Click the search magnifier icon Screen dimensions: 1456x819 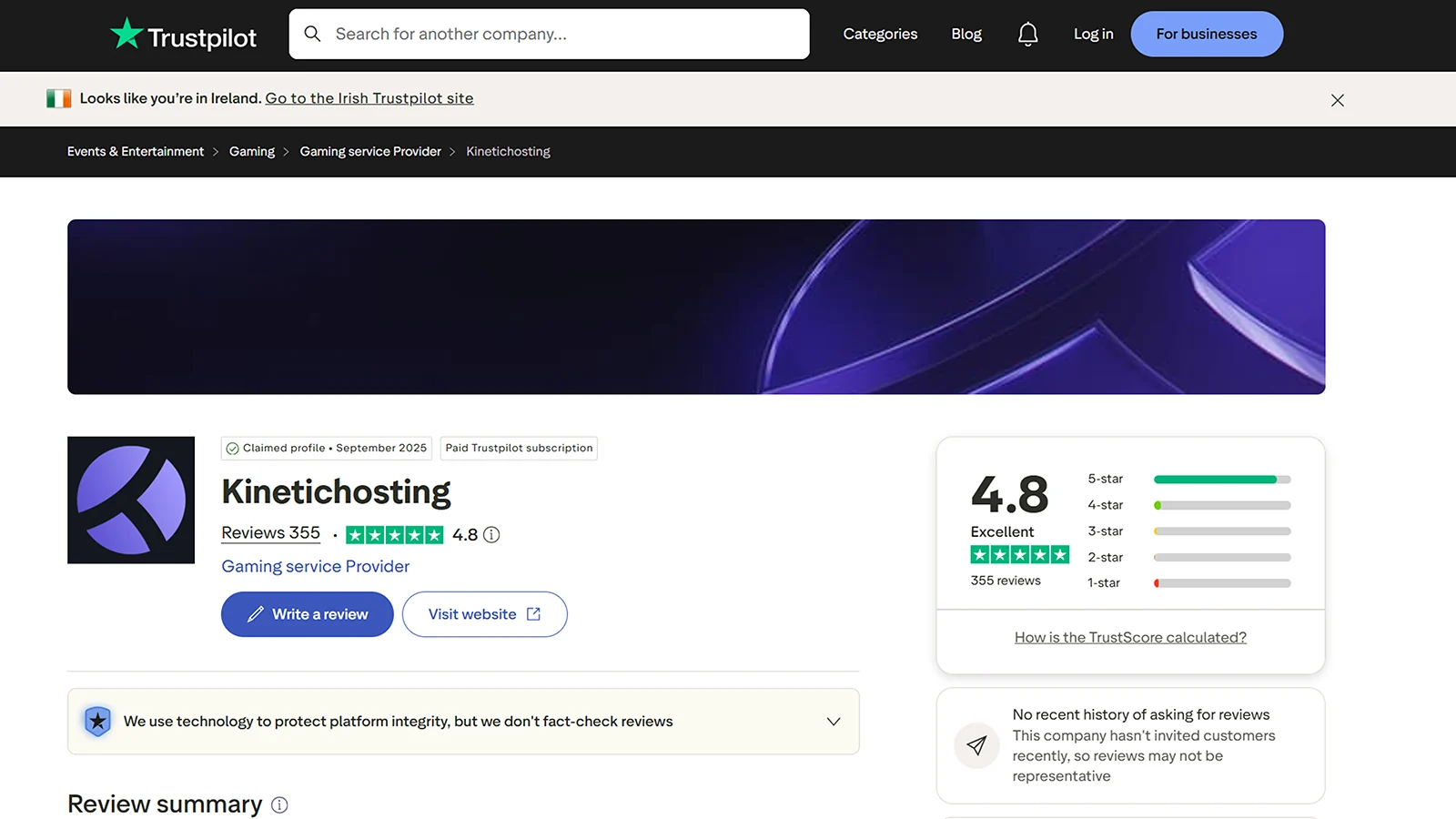312,34
